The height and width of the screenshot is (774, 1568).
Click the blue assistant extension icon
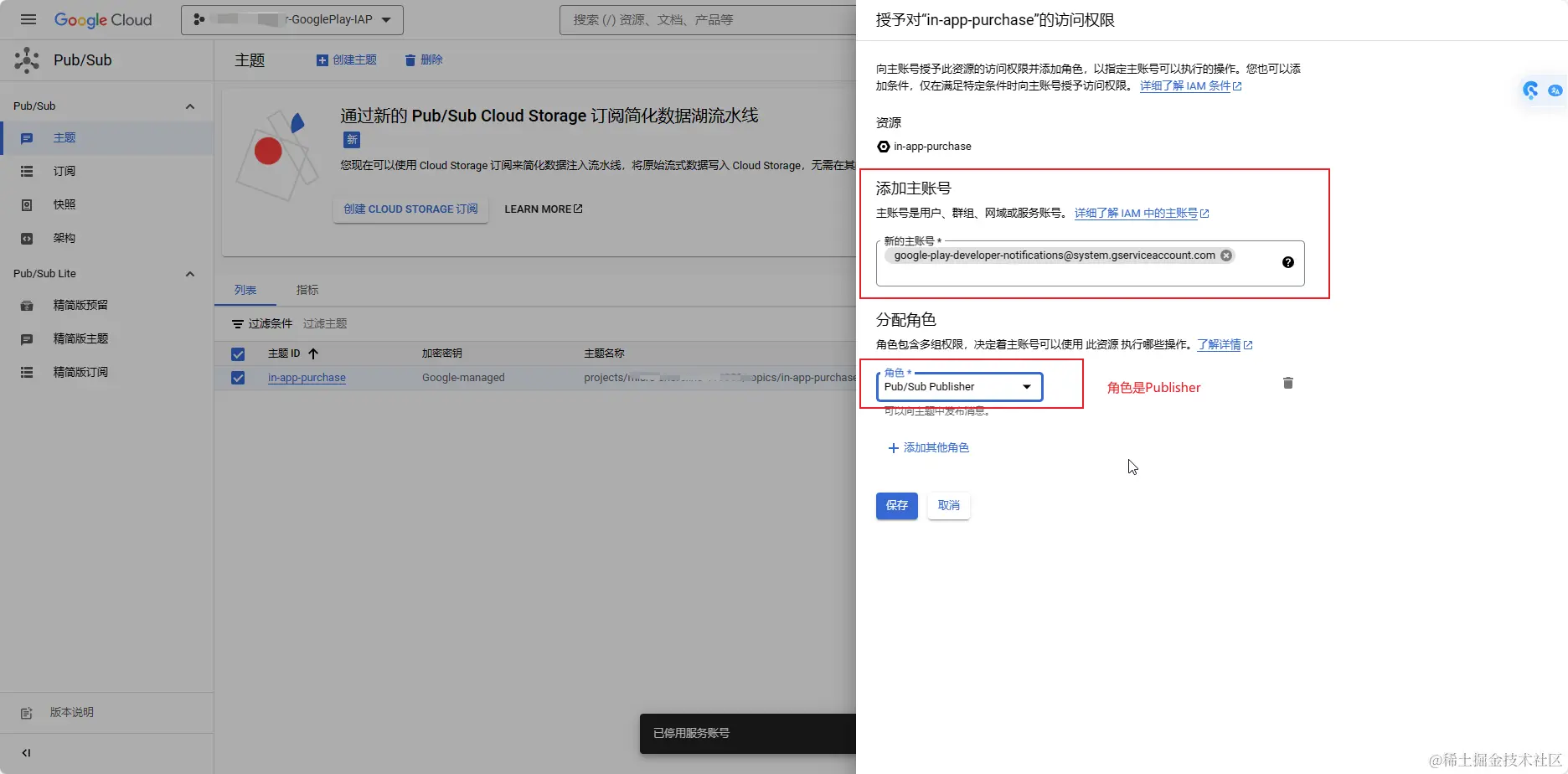click(x=1531, y=90)
